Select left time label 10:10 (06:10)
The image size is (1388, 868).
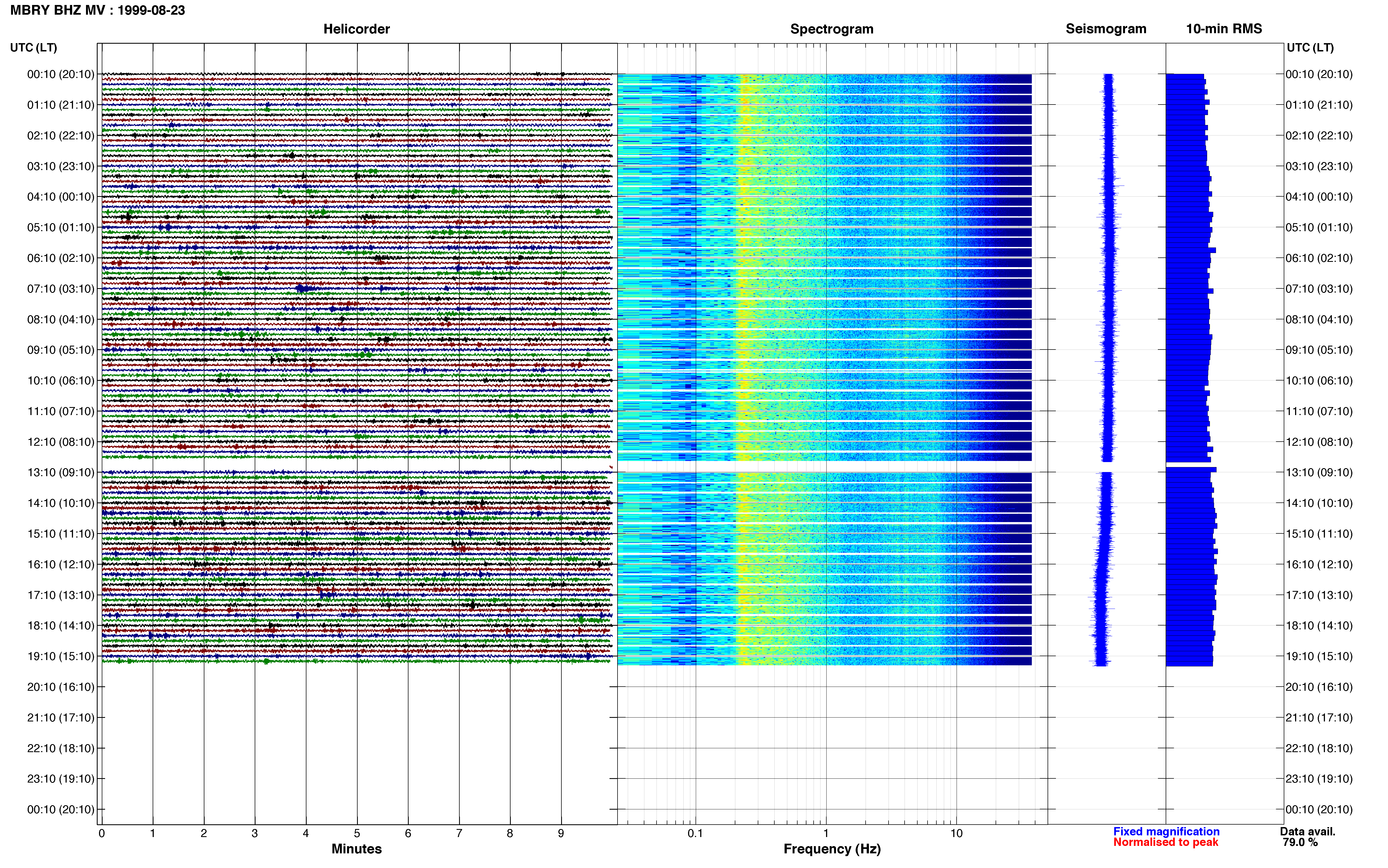click(61, 380)
